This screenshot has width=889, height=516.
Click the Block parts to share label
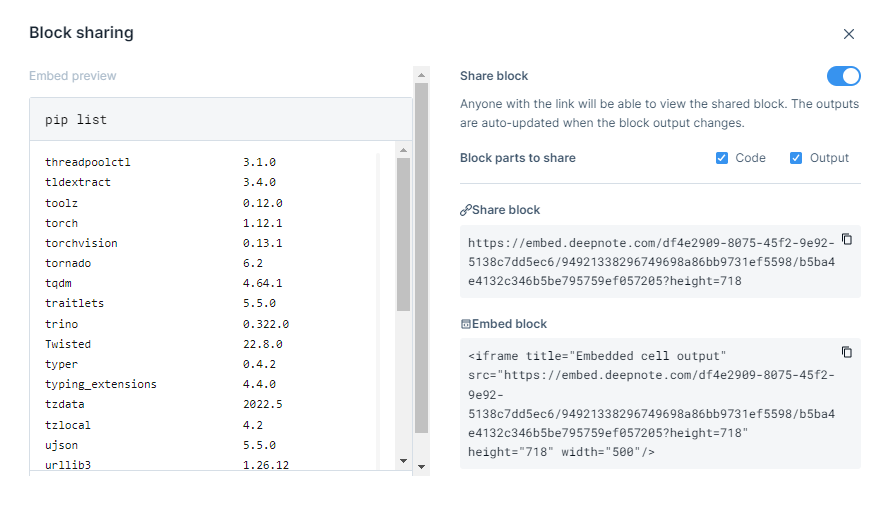(517, 158)
